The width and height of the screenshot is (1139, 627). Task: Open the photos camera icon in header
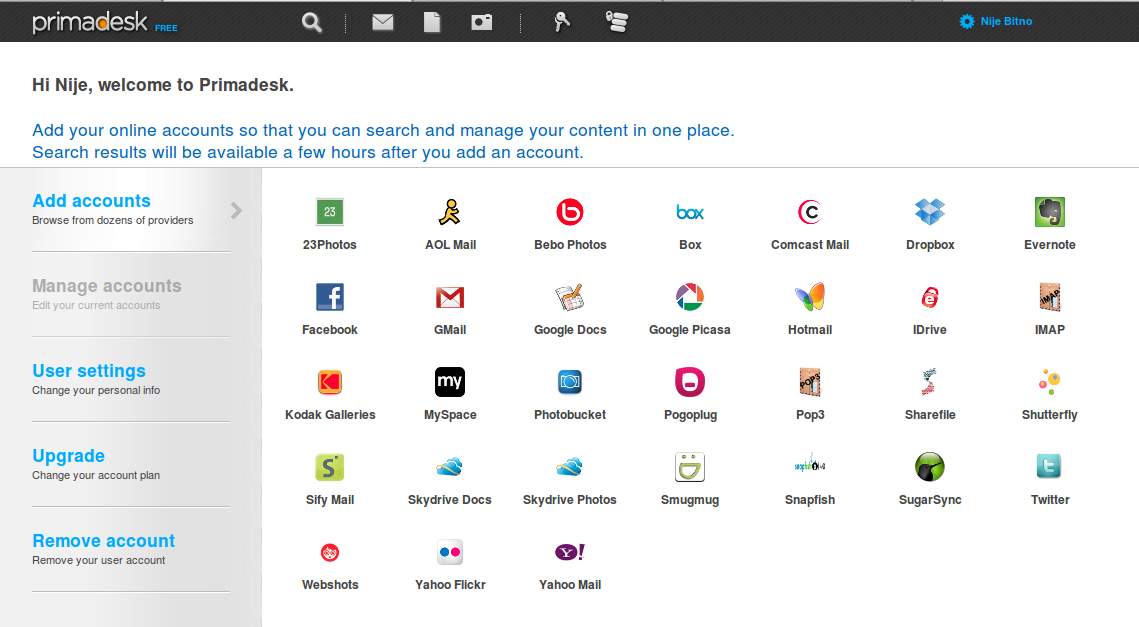tap(482, 22)
